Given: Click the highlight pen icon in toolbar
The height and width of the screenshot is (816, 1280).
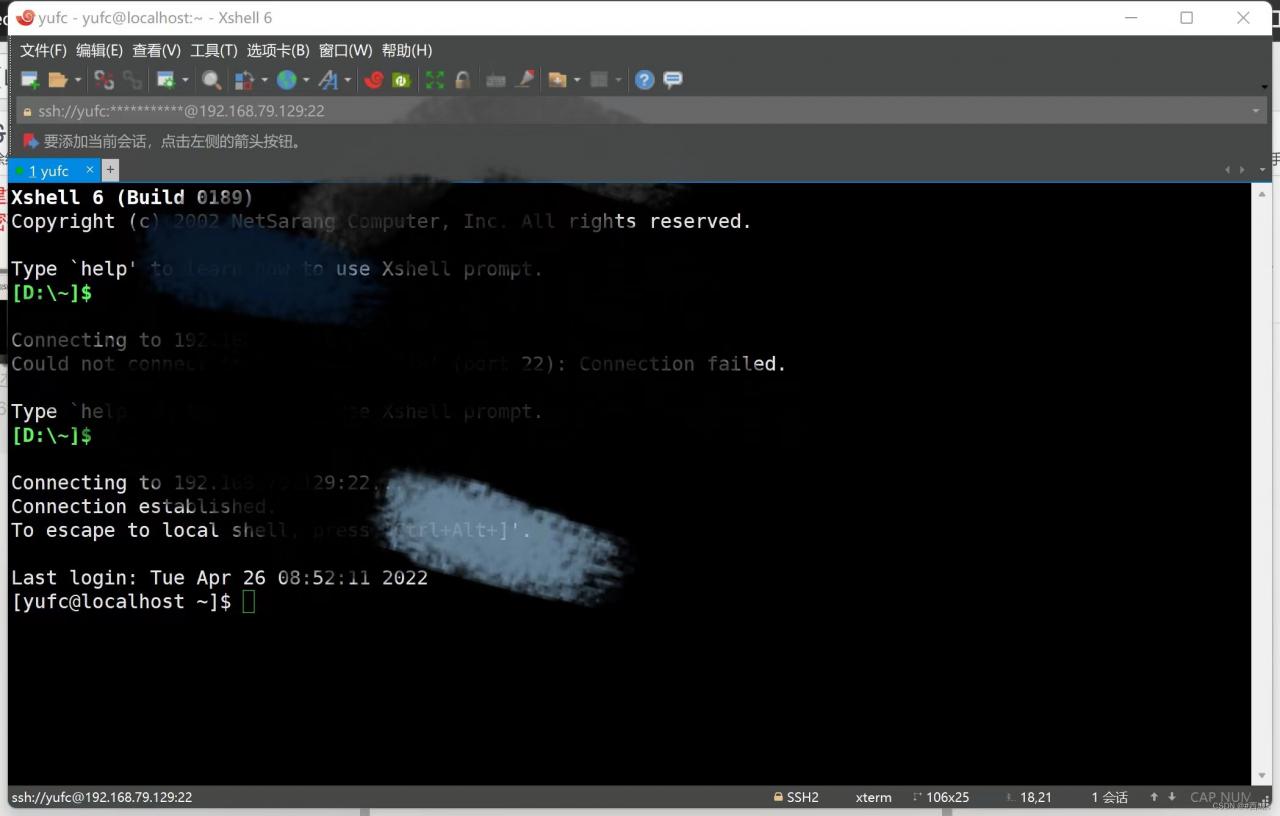Looking at the screenshot, I should [524, 80].
